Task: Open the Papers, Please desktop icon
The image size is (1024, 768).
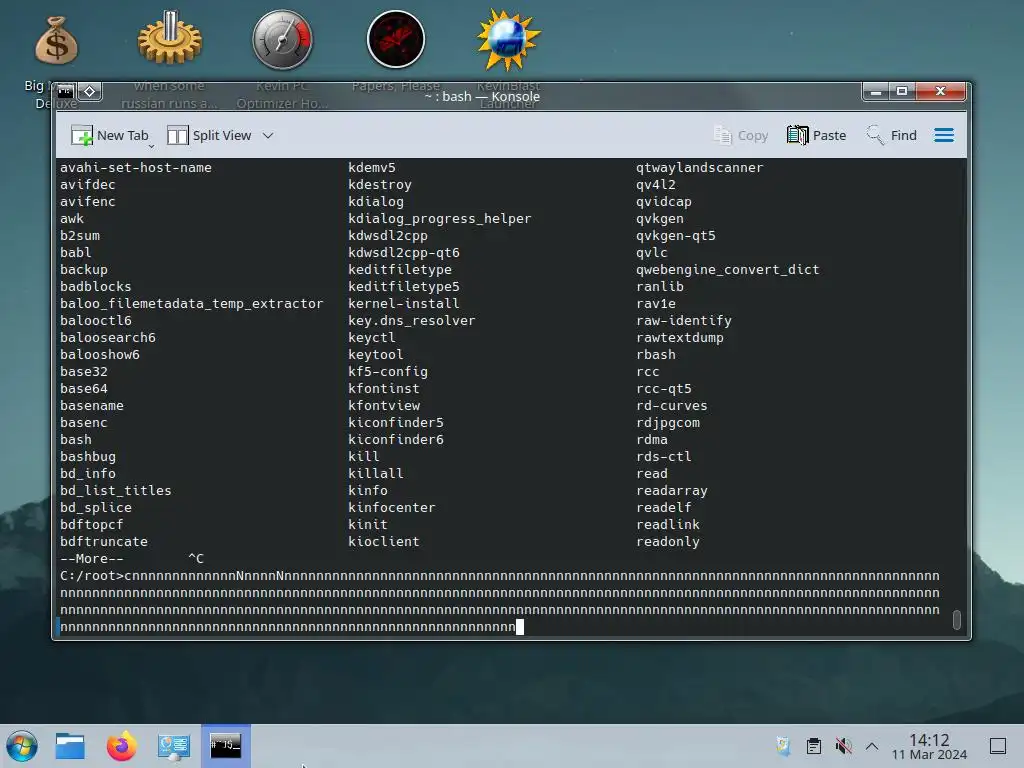Action: [x=396, y=39]
